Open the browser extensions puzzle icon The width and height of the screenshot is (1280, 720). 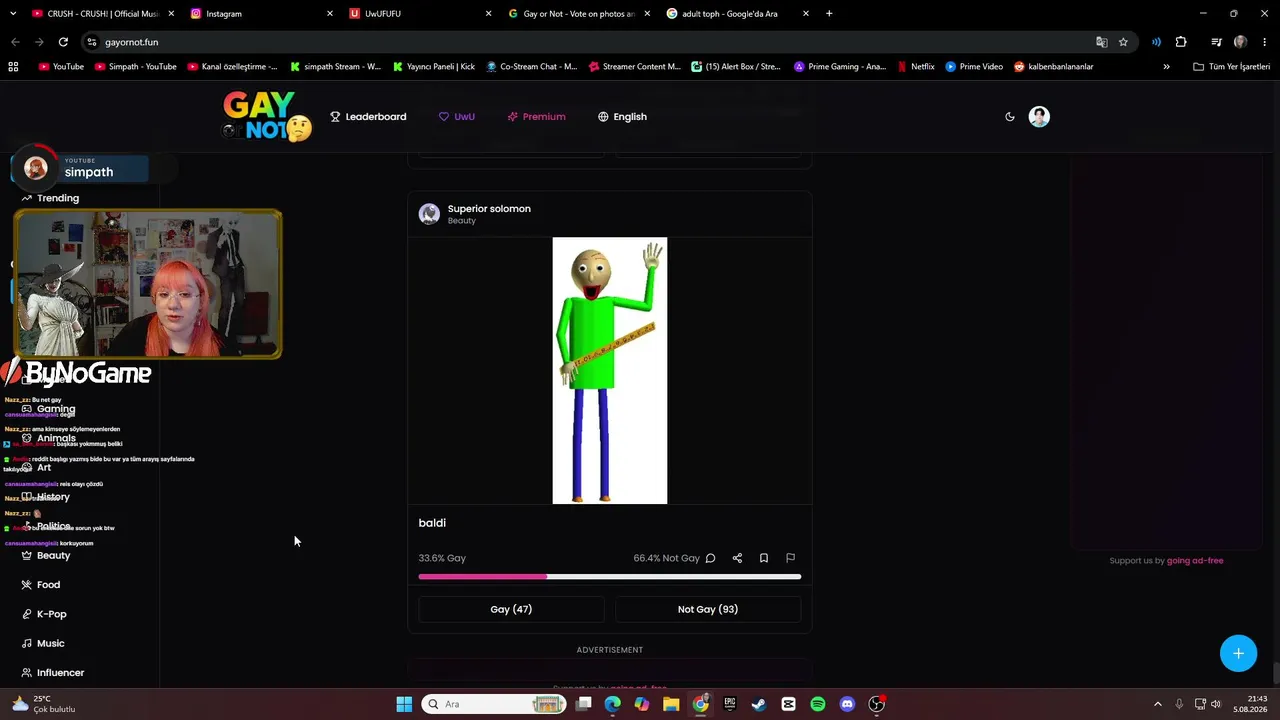(1181, 42)
